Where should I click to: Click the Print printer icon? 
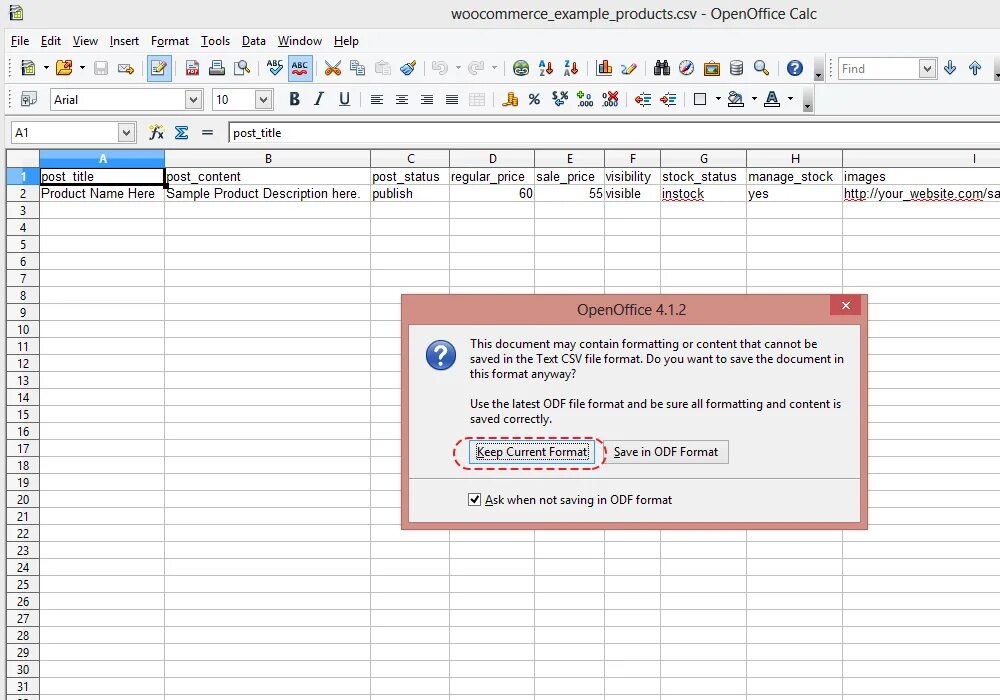click(x=217, y=68)
